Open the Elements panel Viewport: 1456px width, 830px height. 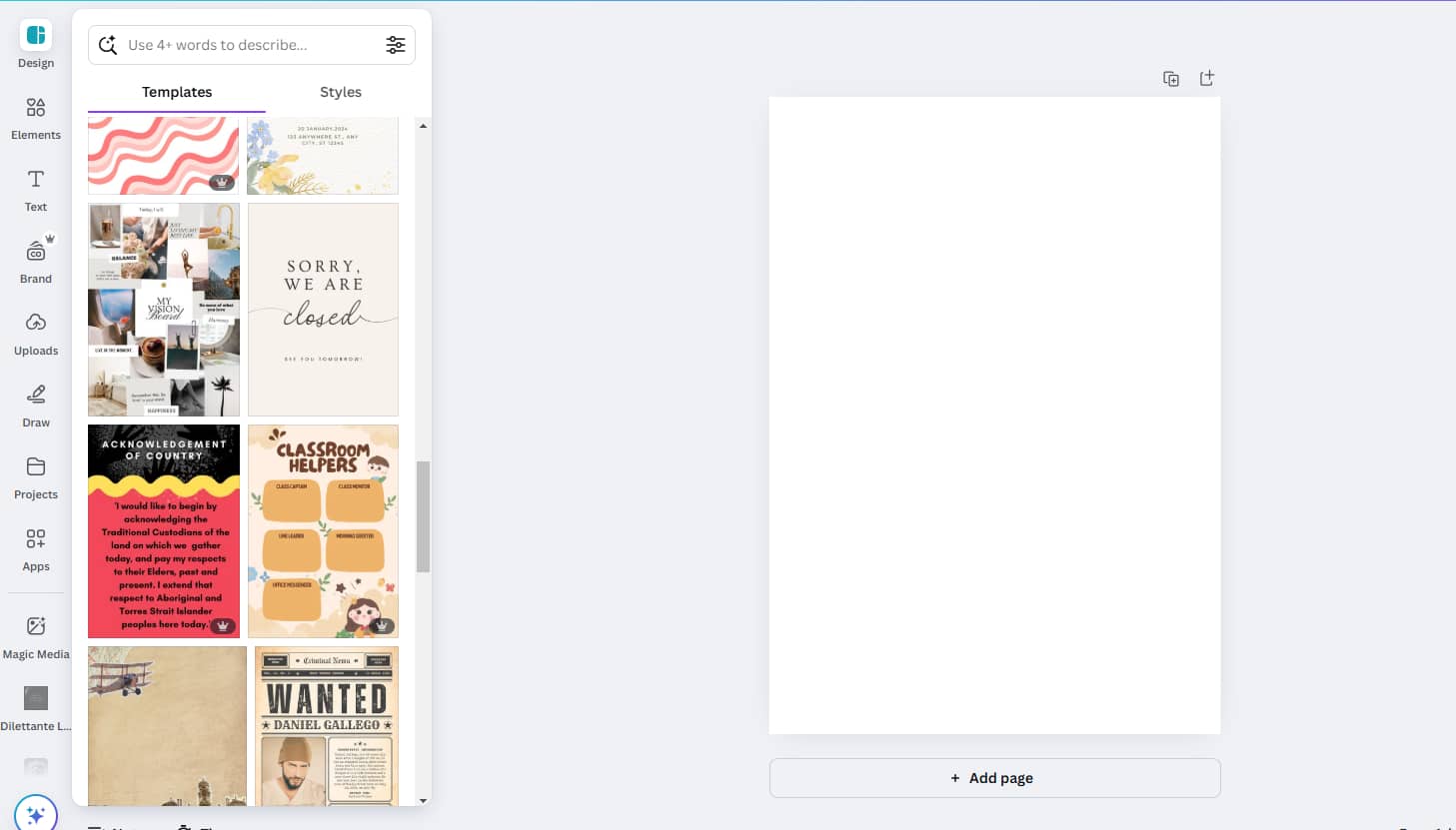36,118
